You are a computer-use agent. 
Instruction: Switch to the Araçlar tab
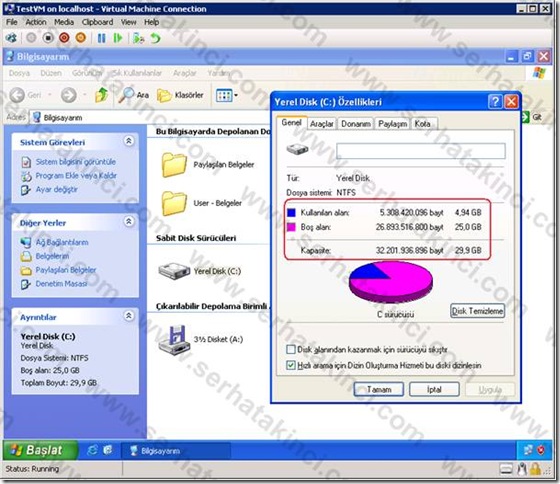(x=321, y=124)
